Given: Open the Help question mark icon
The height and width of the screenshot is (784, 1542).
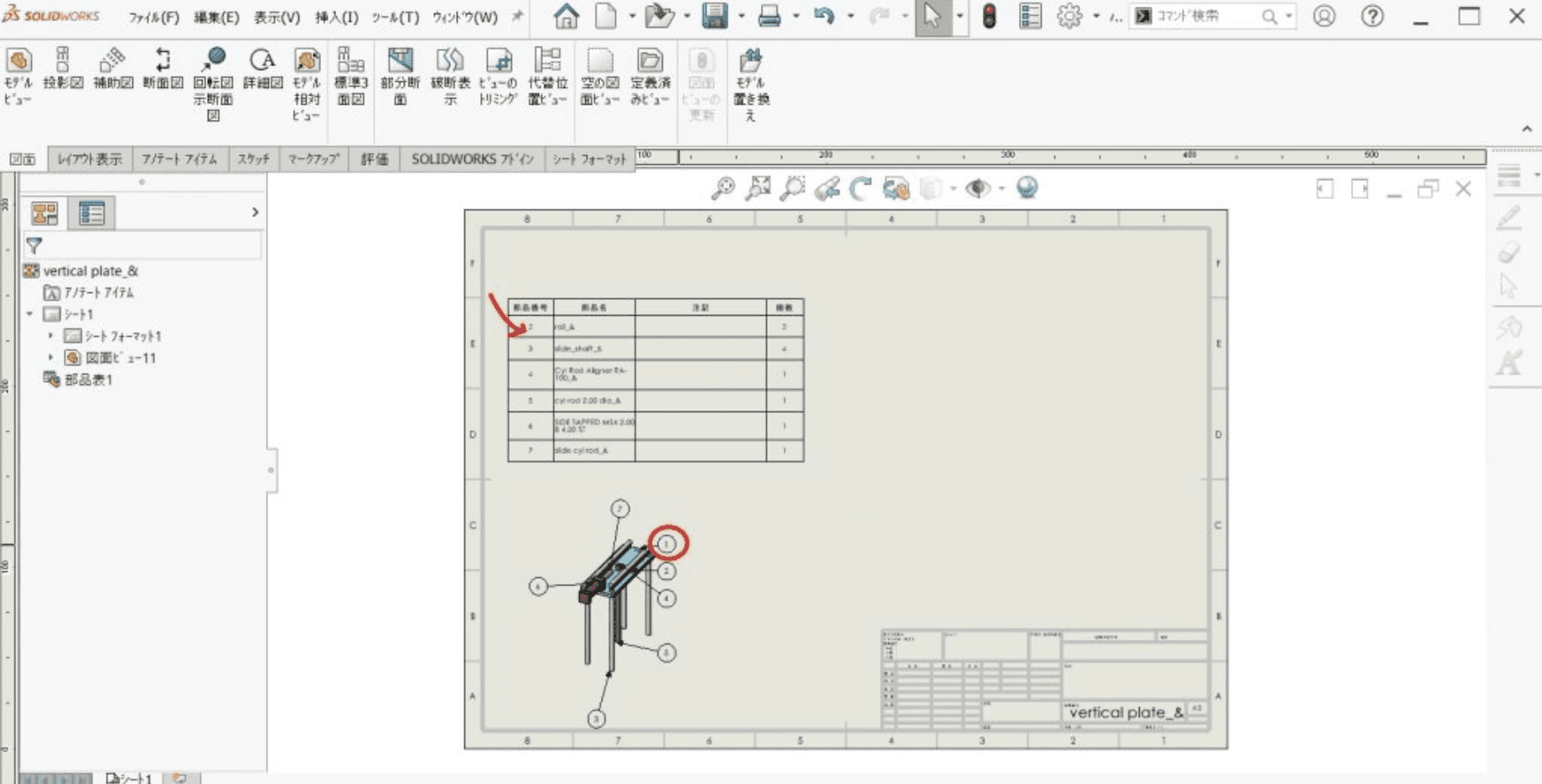Looking at the screenshot, I should [1373, 16].
